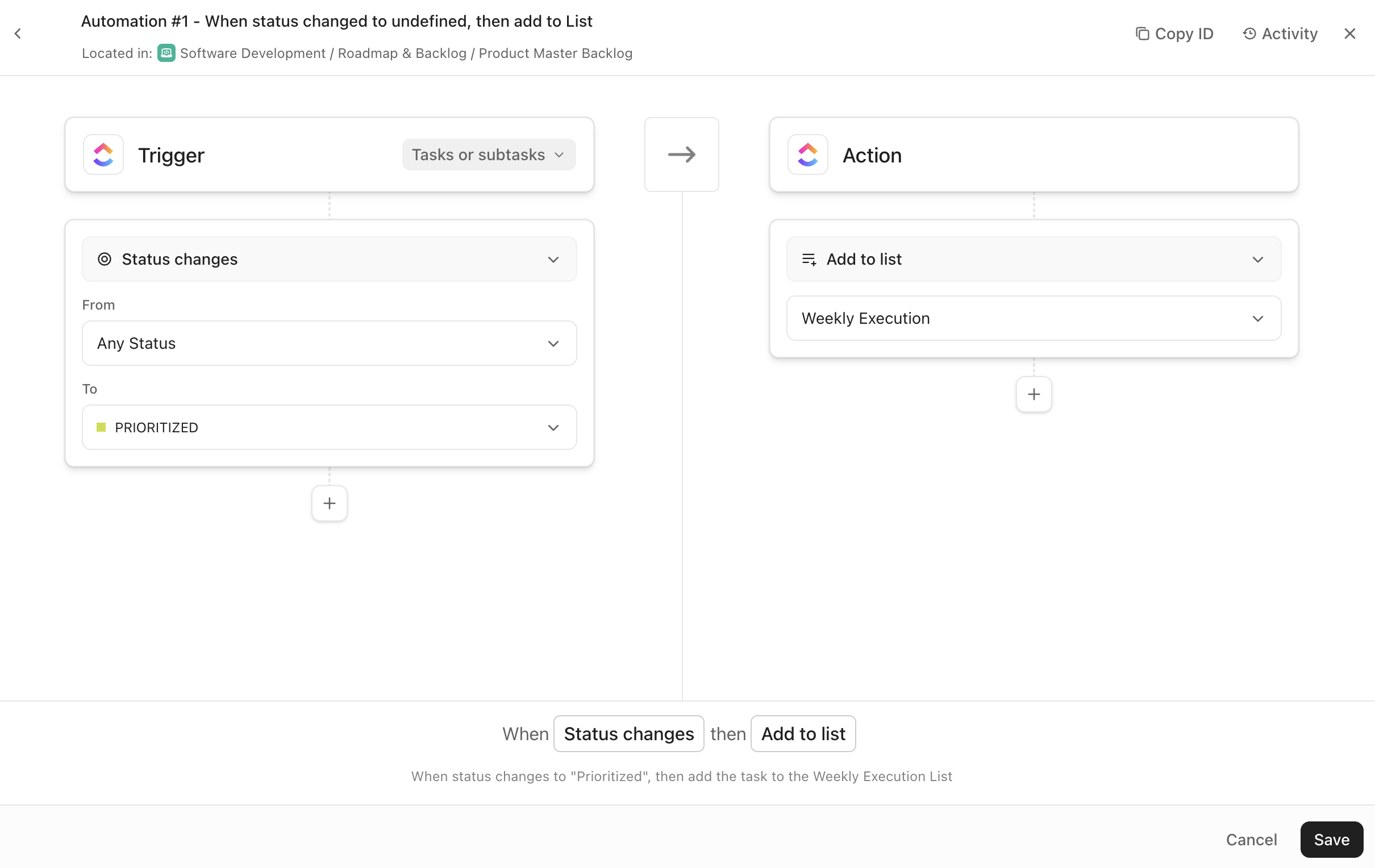Save the automation
Image resolution: width=1375 pixels, height=868 pixels.
(1331, 839)
